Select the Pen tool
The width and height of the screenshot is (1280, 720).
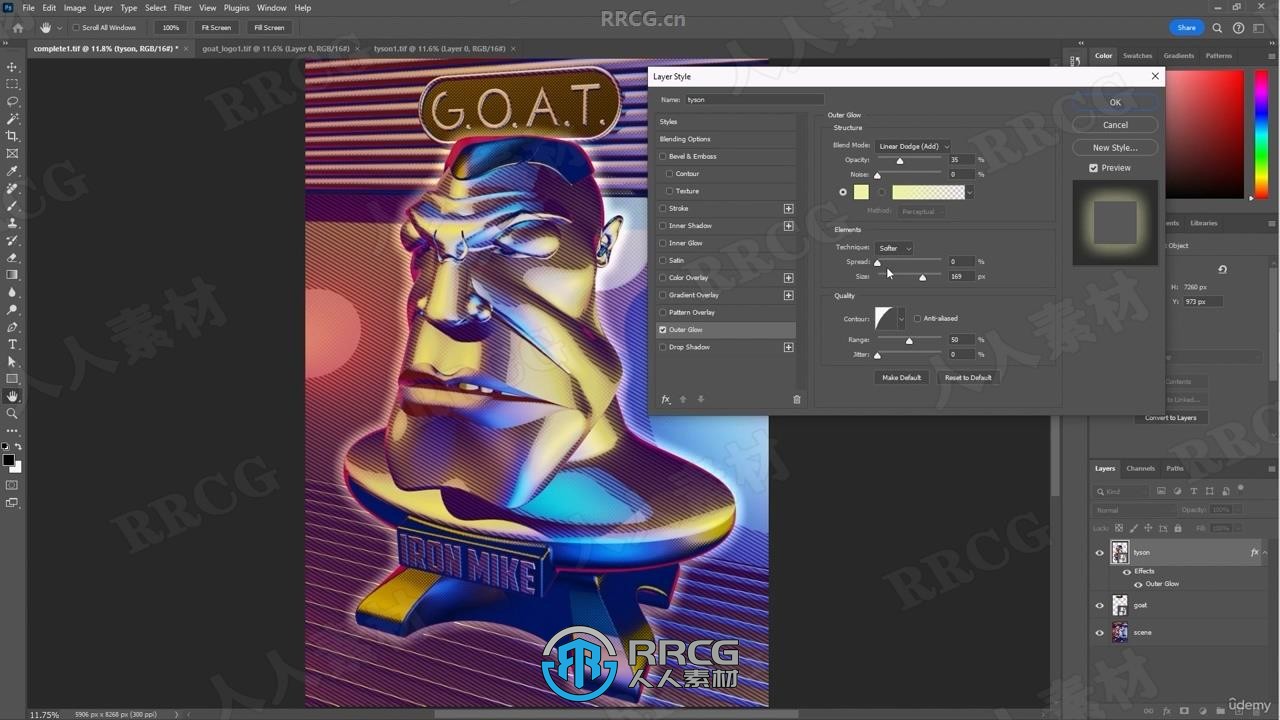click(12, 327)
